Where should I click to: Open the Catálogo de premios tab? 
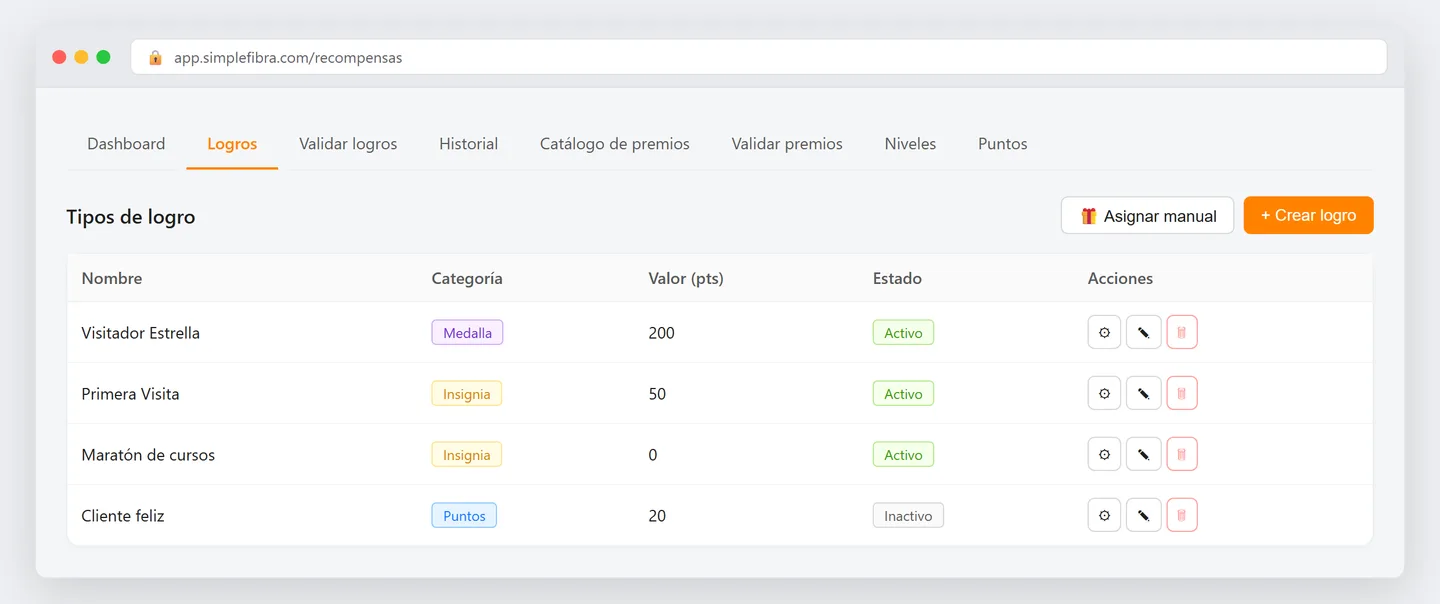click(x=615, y=144)
